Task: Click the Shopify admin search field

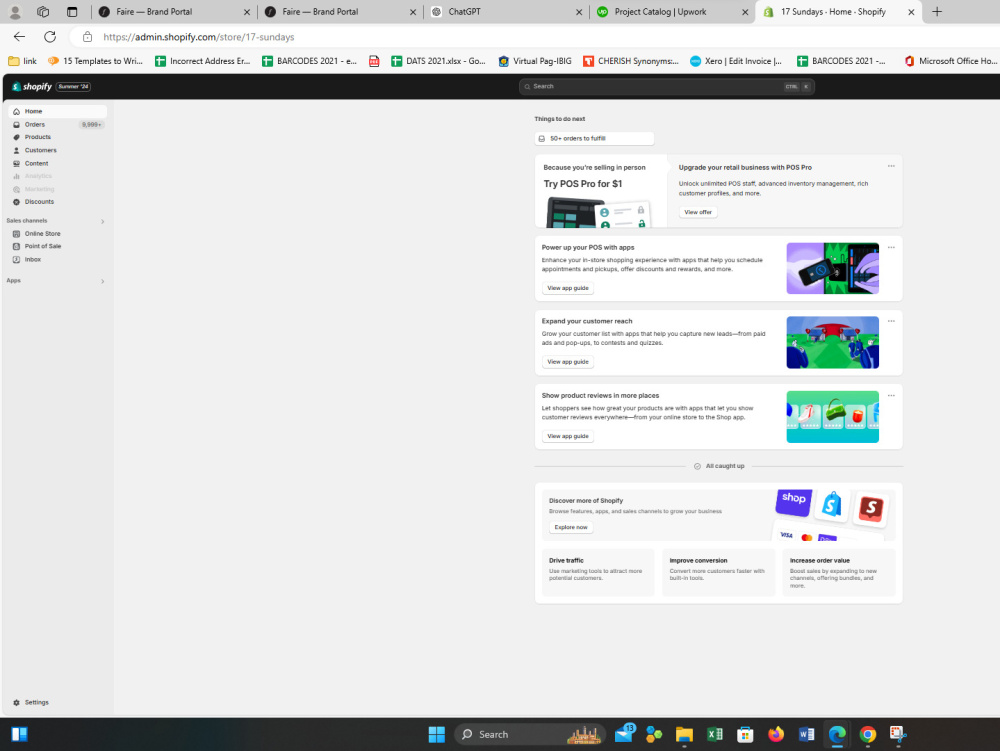Action: [666, 87]
